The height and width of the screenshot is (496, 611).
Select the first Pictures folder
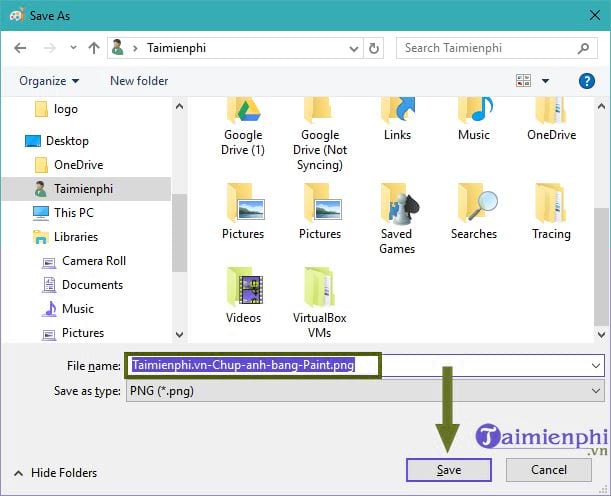click(x=243, y=211)
